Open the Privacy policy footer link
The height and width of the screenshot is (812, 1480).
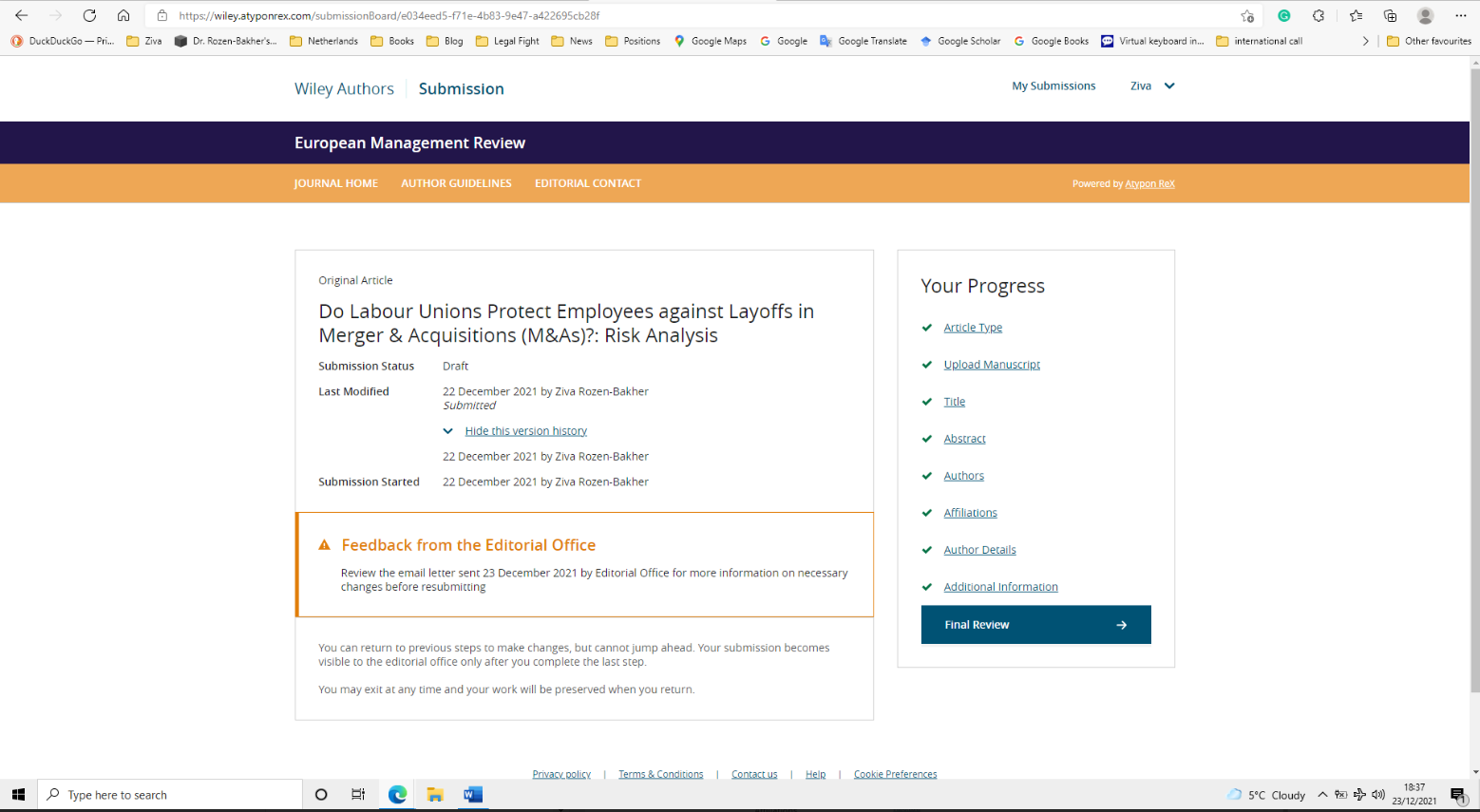click(561, 774)
